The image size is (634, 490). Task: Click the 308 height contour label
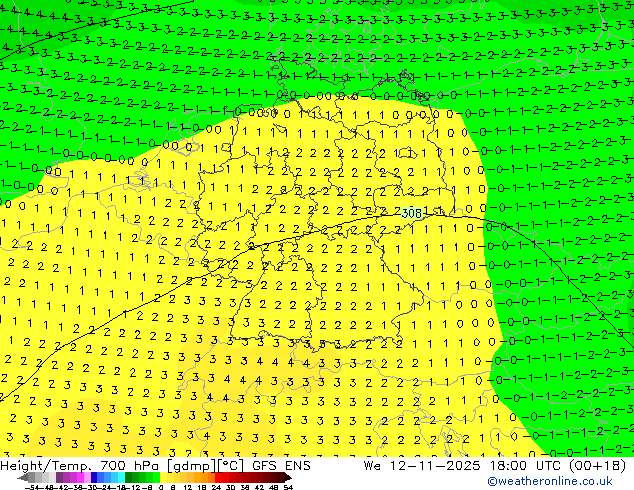412,213
